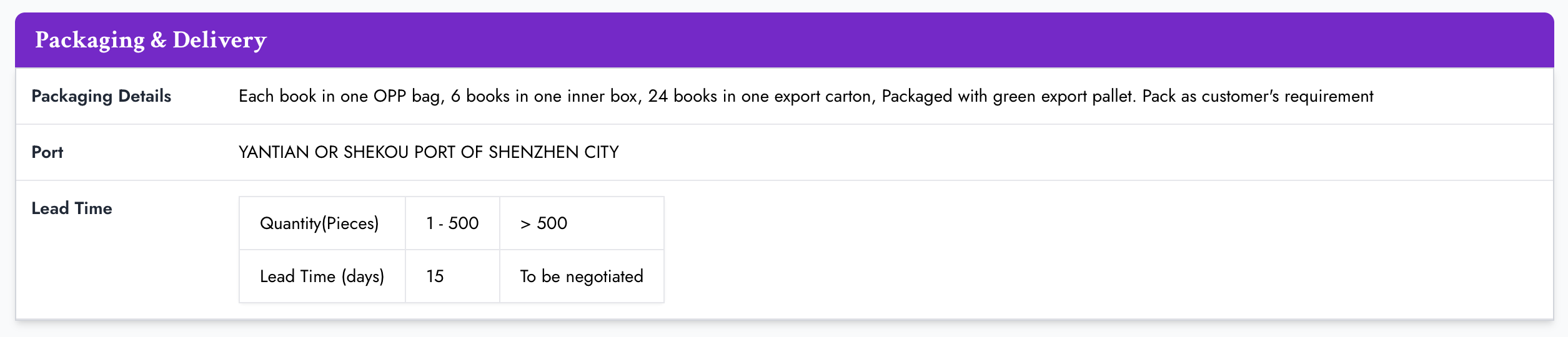Image resolution: width=1568 pixels, height=337 pixels.
Task: Click "Pack as customer's requirement" sentence
Action: point(1258,96)
